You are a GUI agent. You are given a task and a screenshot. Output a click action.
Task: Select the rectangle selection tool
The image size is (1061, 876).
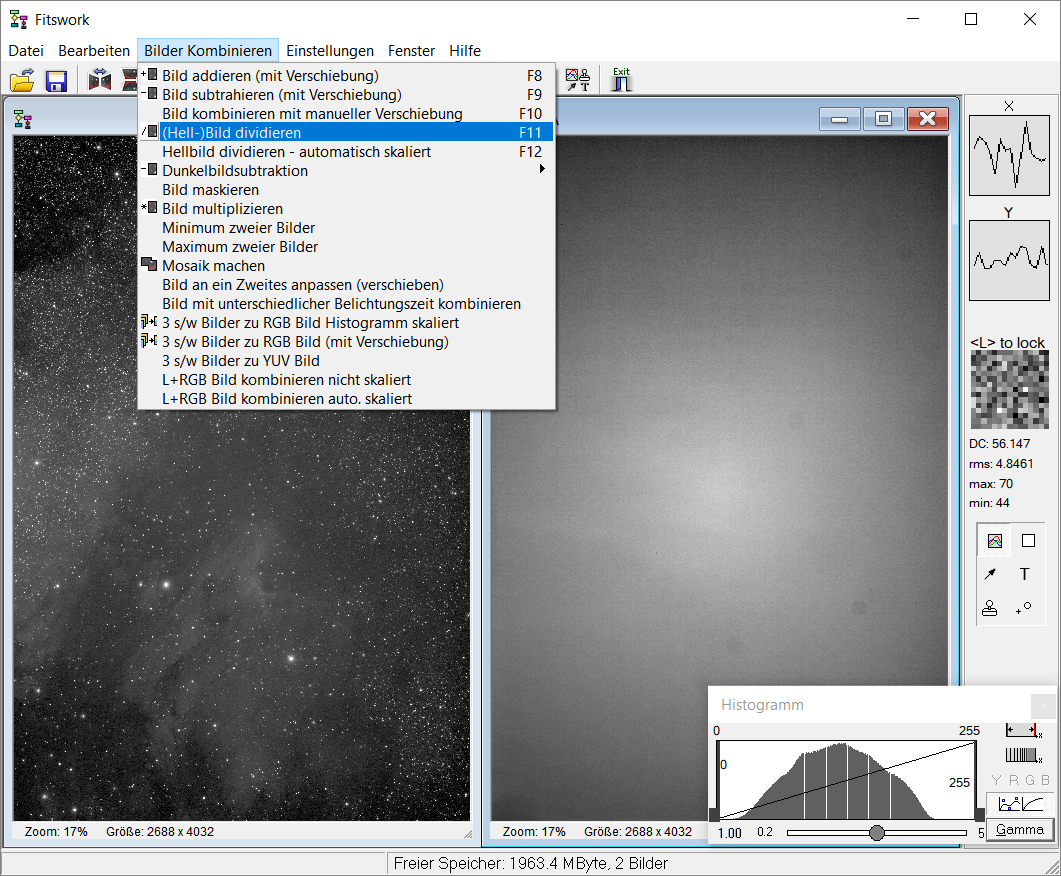pyautogui.click(x=1028, y=541)
